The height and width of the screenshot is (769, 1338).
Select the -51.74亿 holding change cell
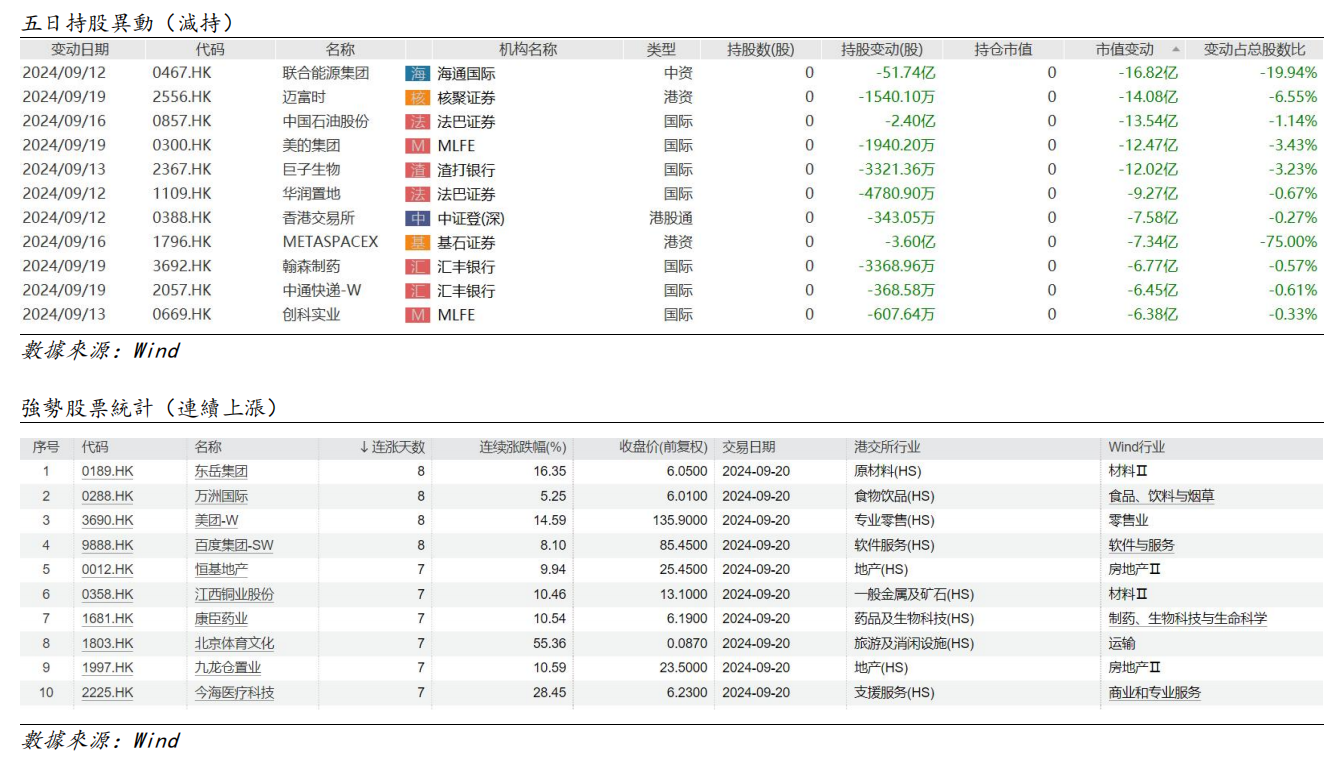[905, 73]
